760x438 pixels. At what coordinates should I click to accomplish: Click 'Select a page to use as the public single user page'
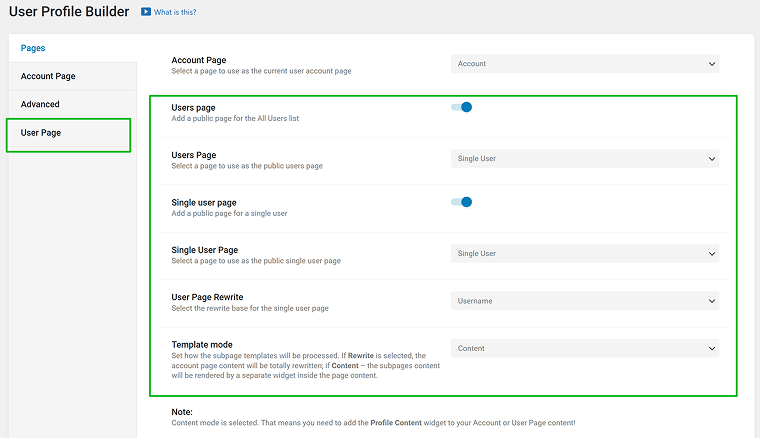pyautogui.click(x=256, y=261)
